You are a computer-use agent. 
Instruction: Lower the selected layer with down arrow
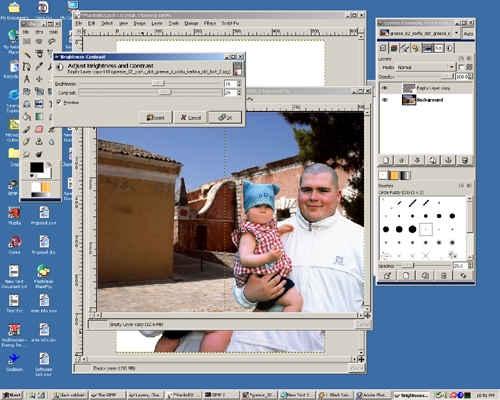click(x=417, y=160)
